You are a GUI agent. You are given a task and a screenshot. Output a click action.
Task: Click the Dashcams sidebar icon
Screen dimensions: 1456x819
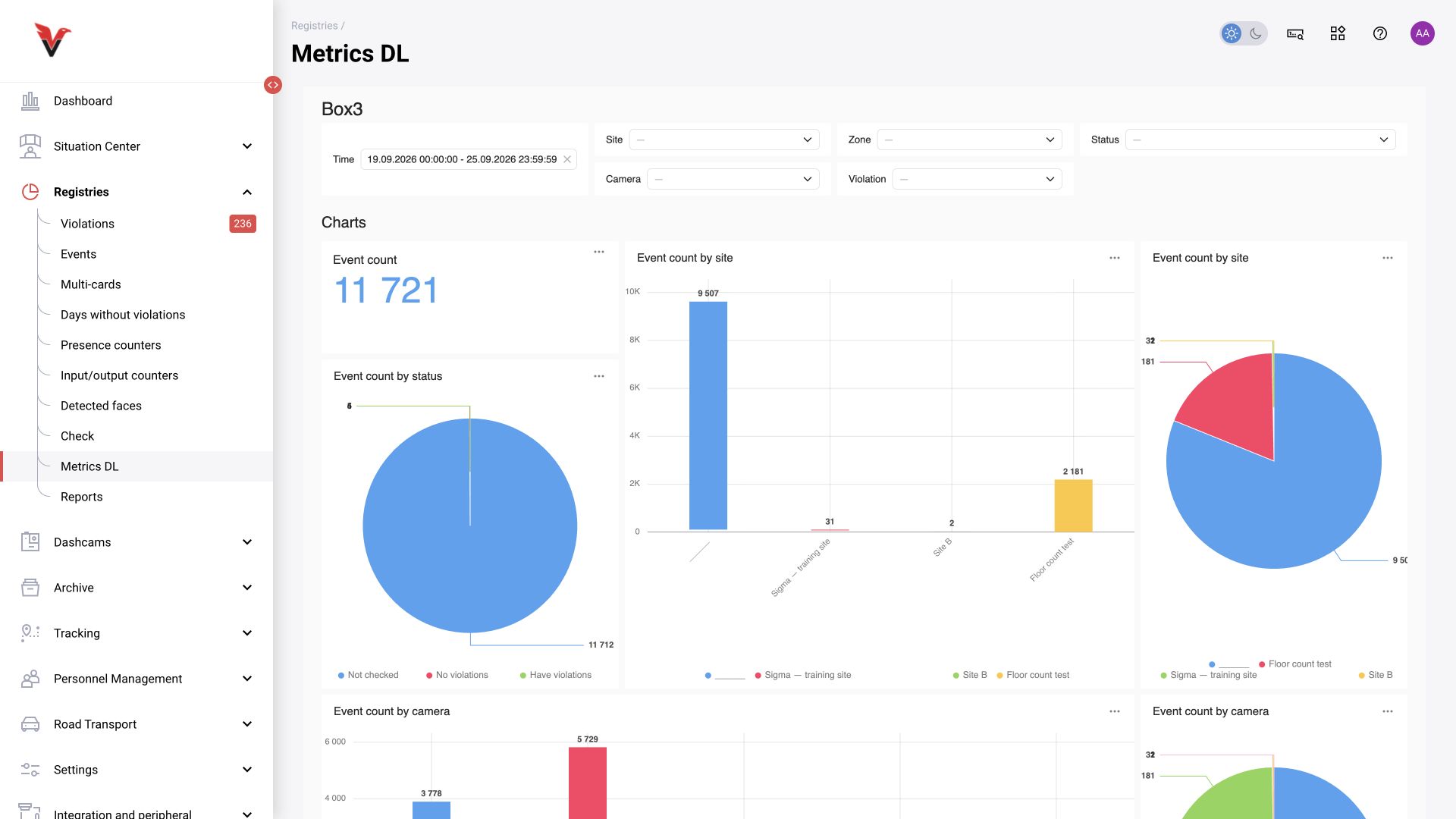click(30, 541)
